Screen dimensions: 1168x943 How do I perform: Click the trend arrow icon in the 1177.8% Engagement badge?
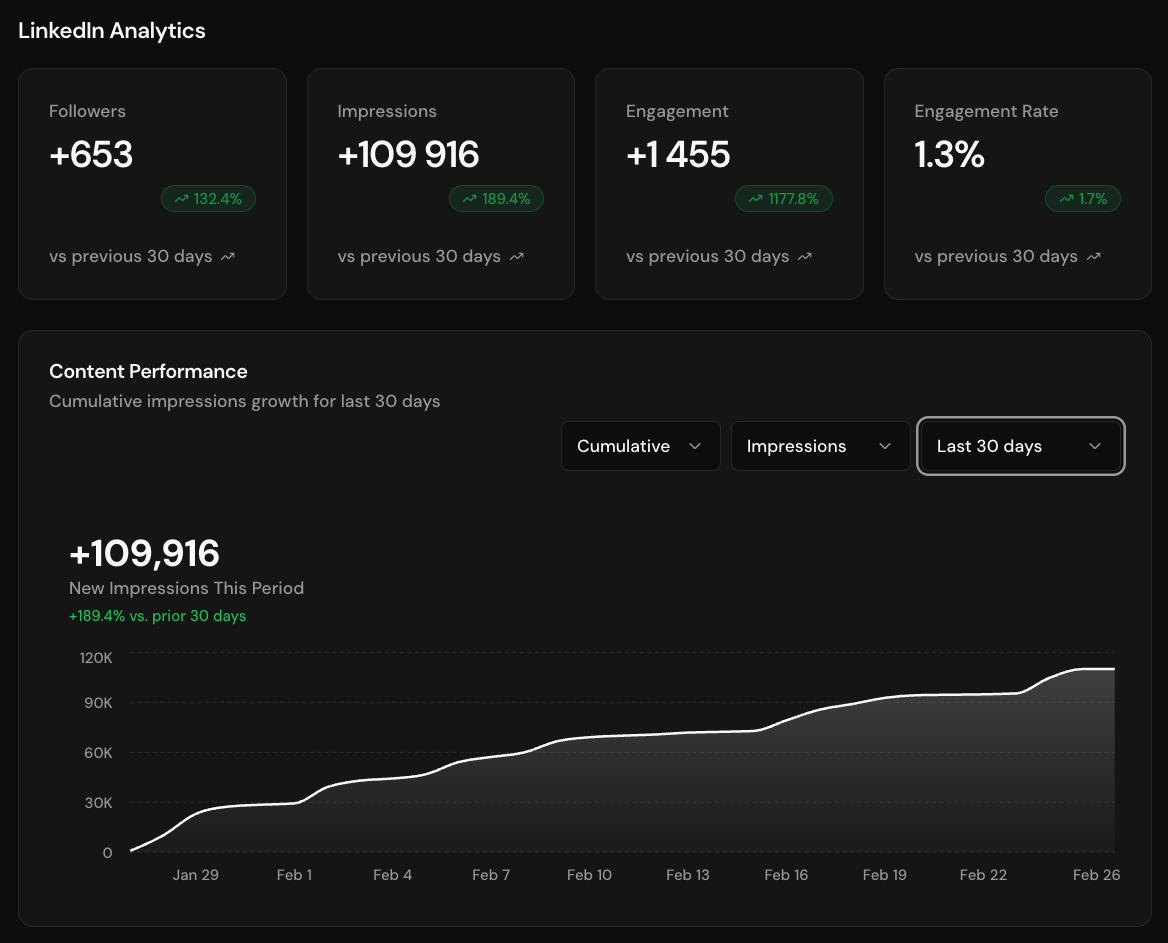[x=755, y=198]
